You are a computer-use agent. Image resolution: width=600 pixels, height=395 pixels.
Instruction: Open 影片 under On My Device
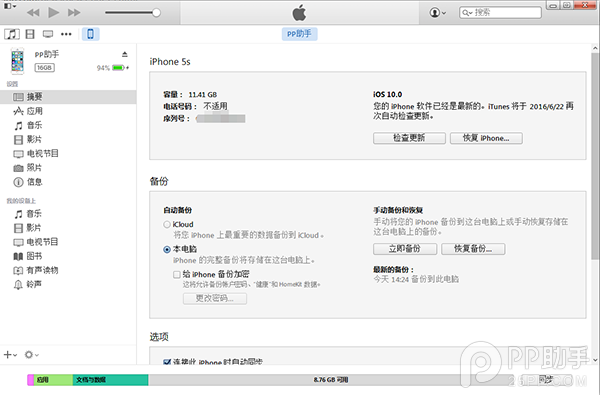pos(68,228)
